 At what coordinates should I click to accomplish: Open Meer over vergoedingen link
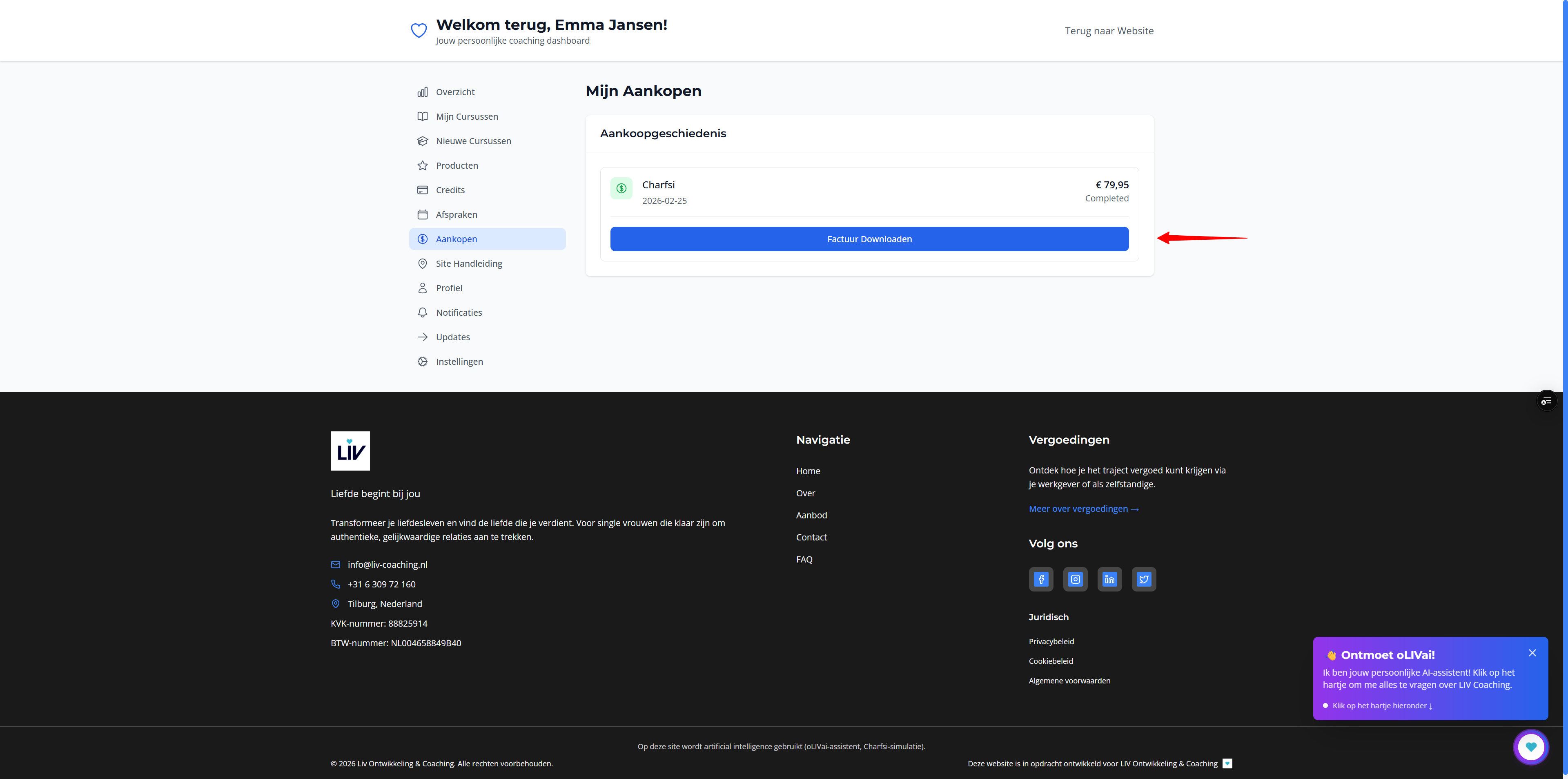tap(1083, 509)
